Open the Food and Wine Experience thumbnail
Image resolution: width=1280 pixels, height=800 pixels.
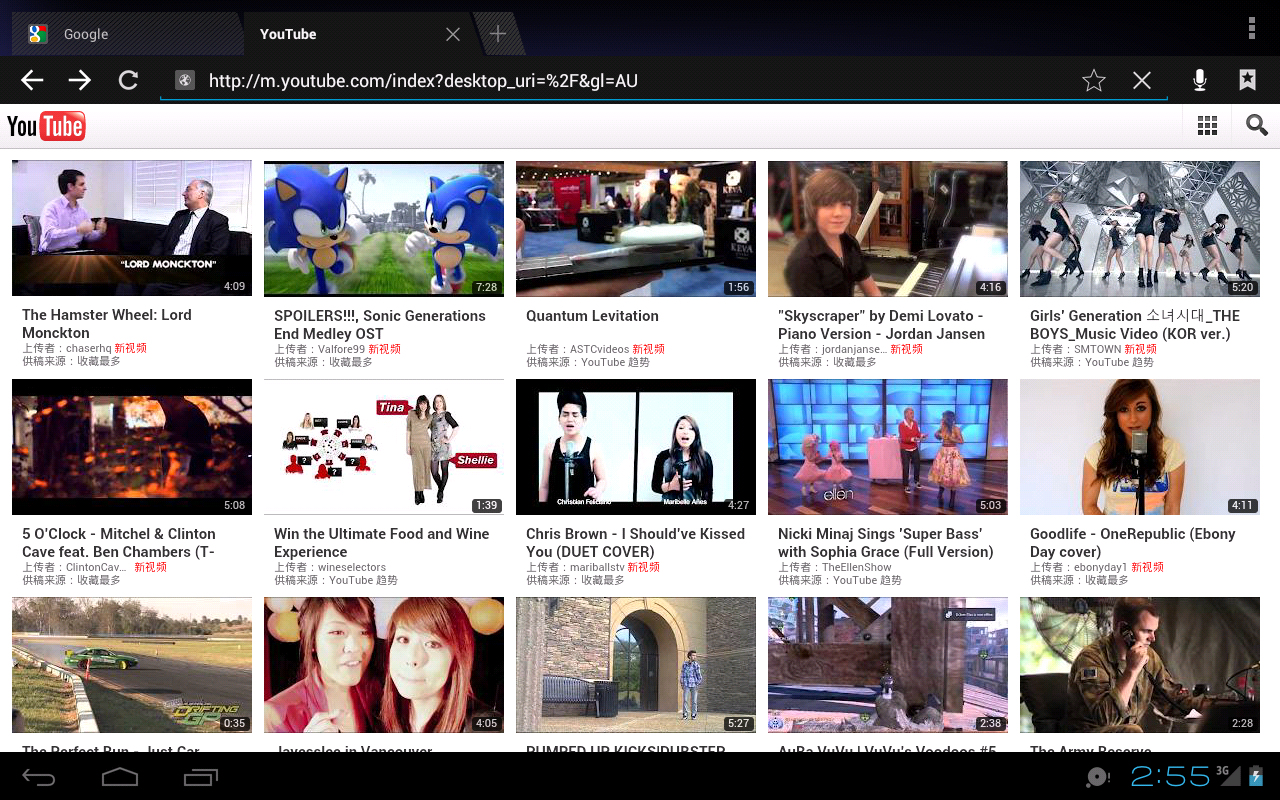tap(384, 447)
